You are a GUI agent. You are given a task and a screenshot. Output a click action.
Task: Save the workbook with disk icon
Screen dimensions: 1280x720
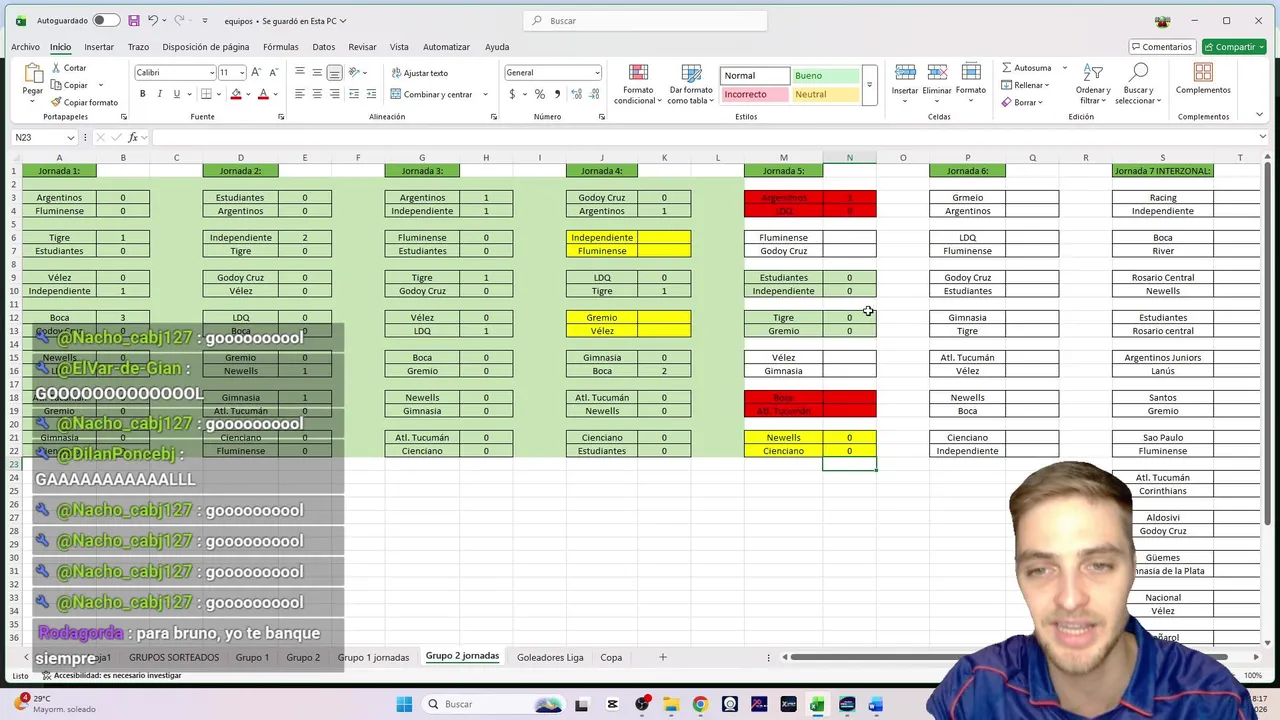(134, 20)
